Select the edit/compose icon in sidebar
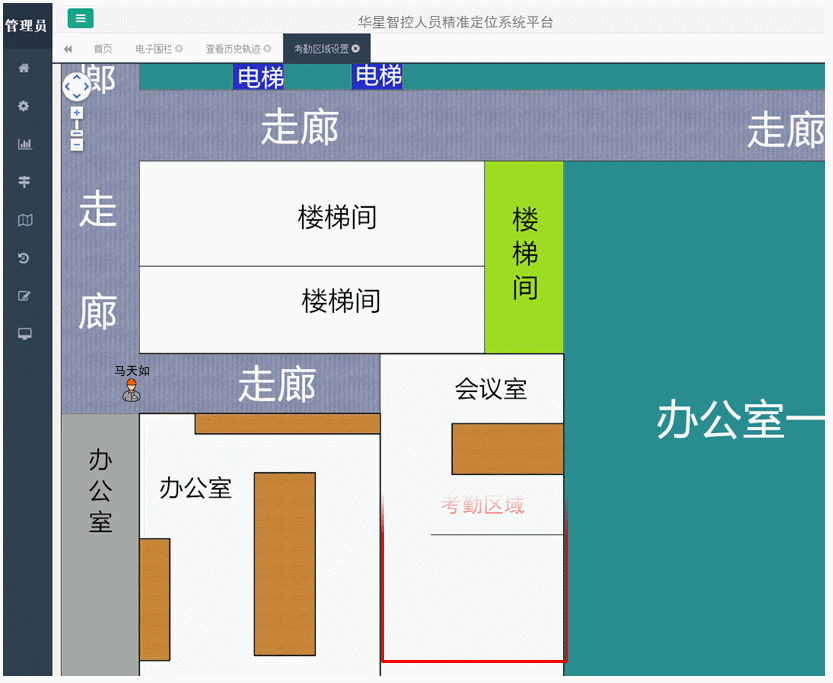The width and height of the screenshot is (833, 683). pyautogui.click(x=23, y=296)
